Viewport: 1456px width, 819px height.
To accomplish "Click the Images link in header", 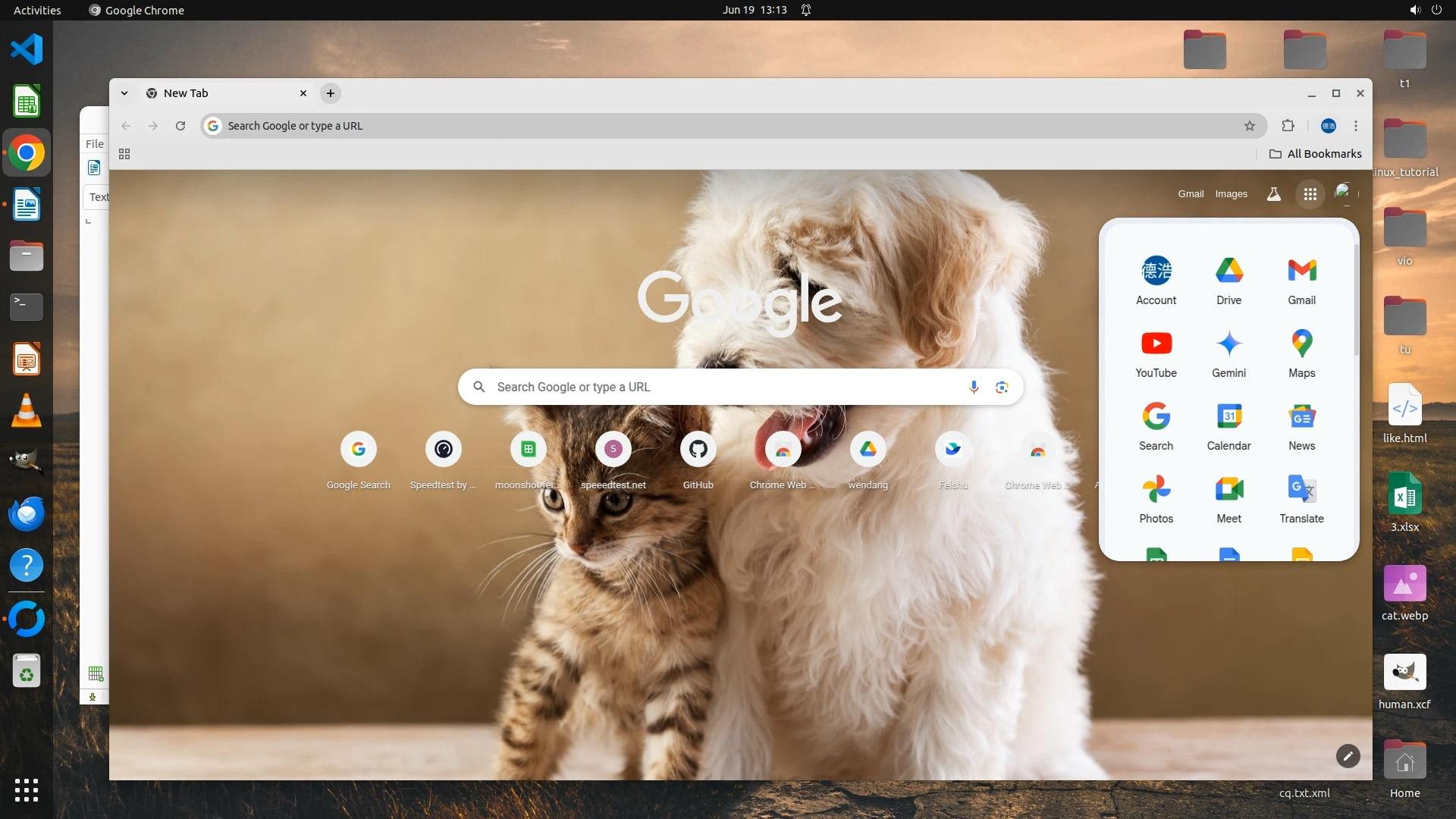I will coord(1231,194).
